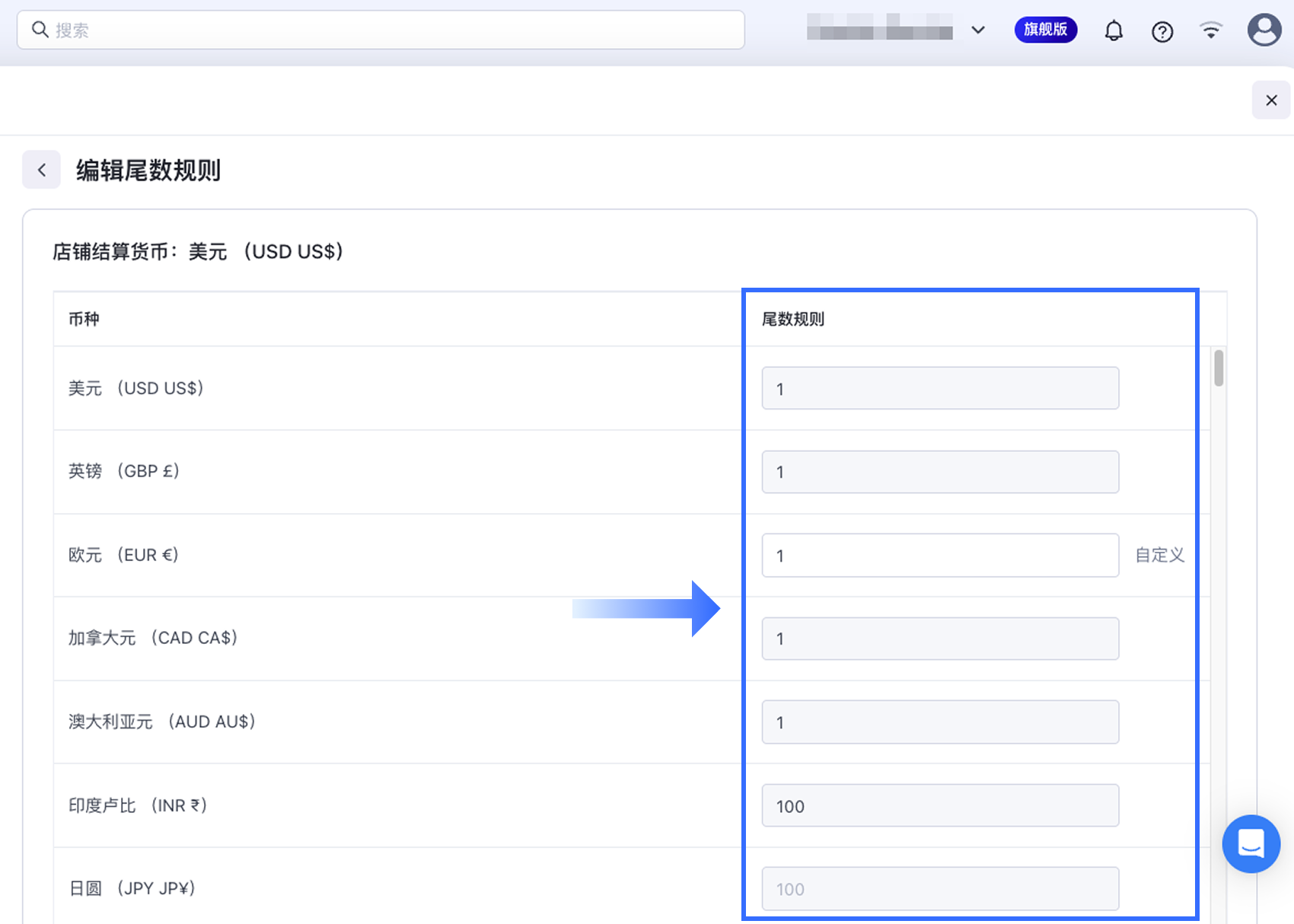The height and width of the screenshot is (924, 1294).
Task: Click the Wi-Fi signal icon
Action: tap(1211, 30)
